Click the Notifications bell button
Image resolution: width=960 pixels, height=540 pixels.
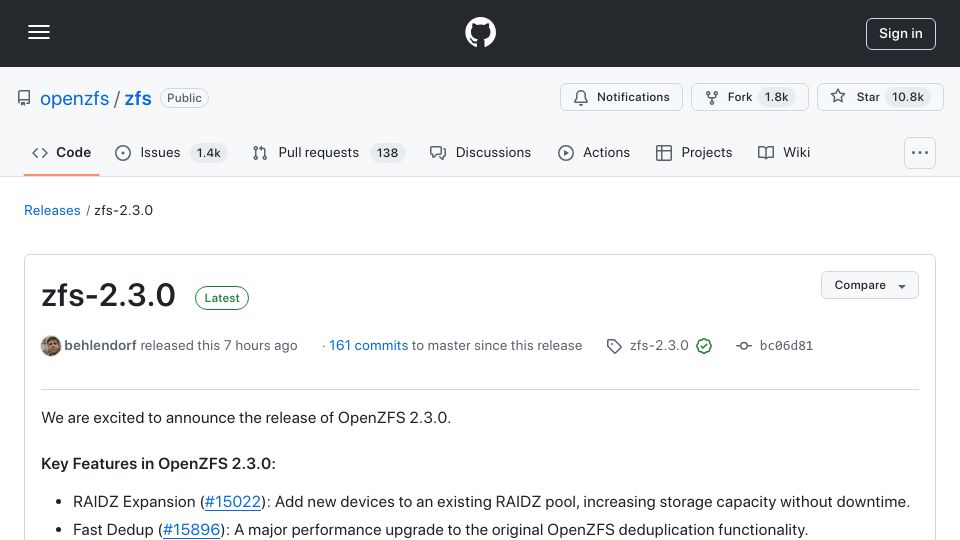coord(621,97)
